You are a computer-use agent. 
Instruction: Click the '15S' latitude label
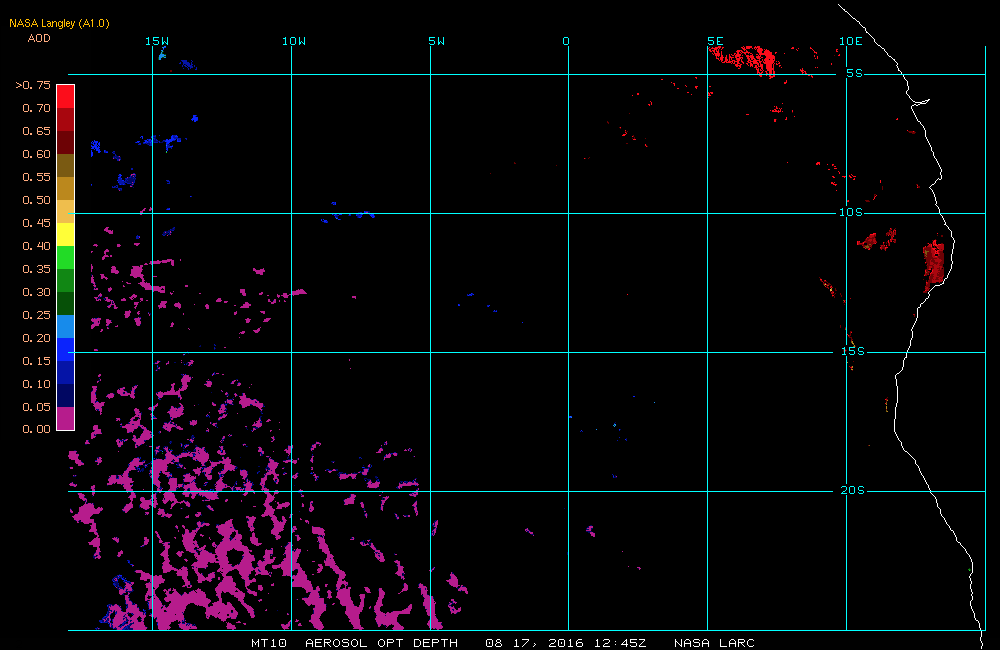point(853,351)
